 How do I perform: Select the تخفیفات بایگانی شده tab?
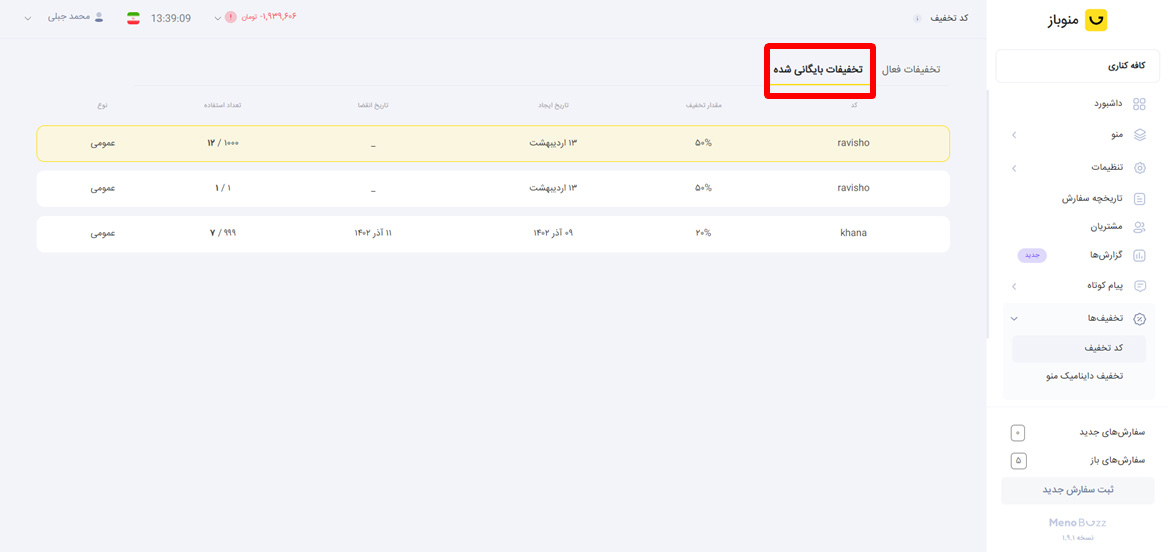(817, 69)
